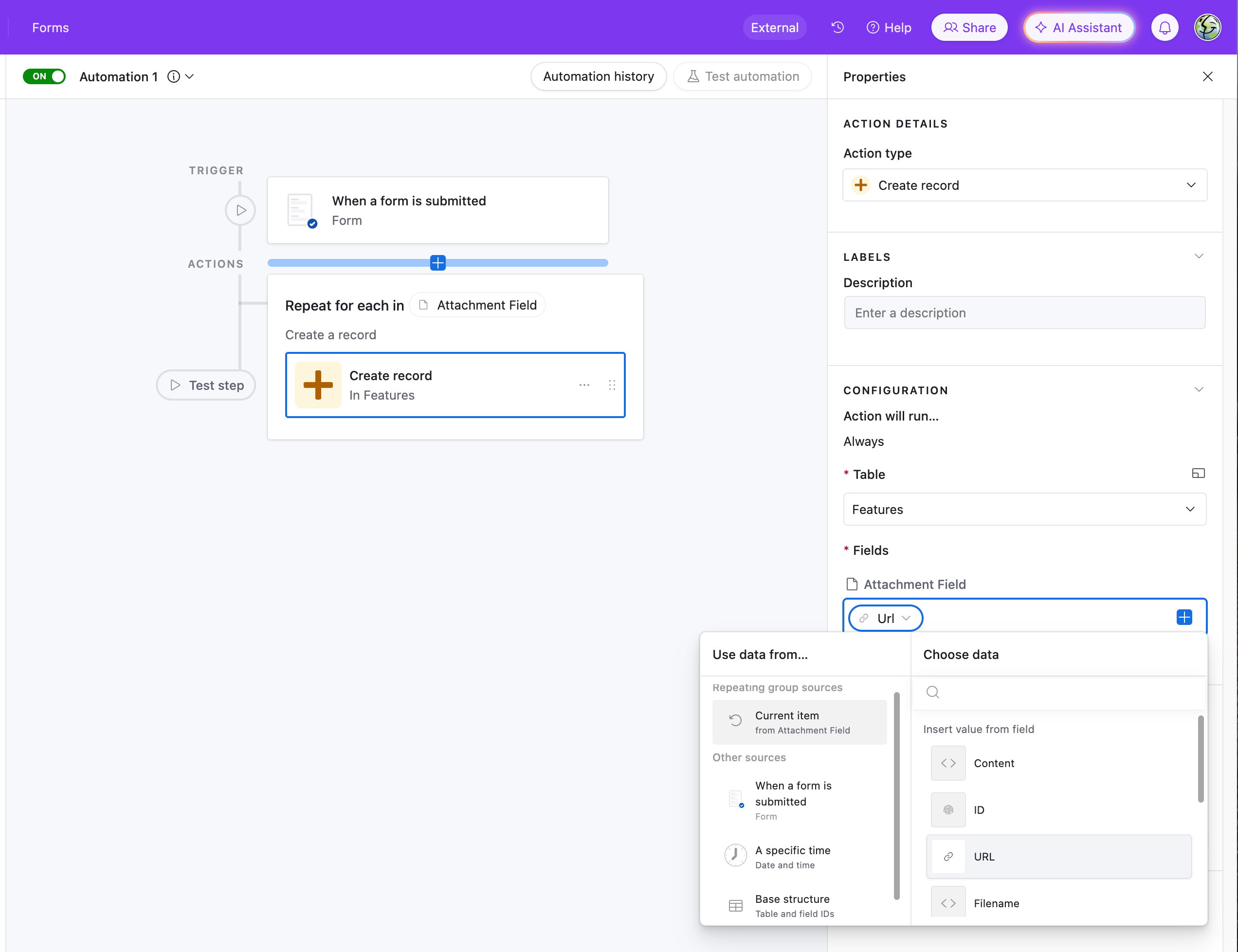This screenshot has width=1238, height=952.
Task: Focus the Choose data search field
Action: point(1058,692)
